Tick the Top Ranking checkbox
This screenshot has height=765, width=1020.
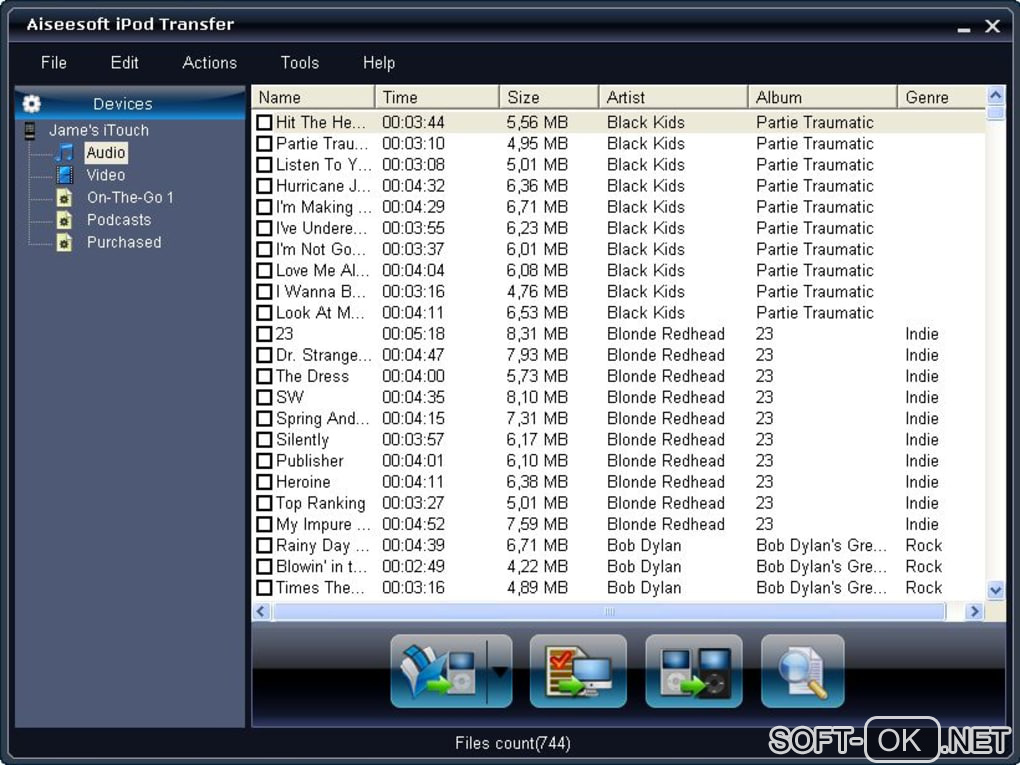pyautogui.click(x=264, y=503)
